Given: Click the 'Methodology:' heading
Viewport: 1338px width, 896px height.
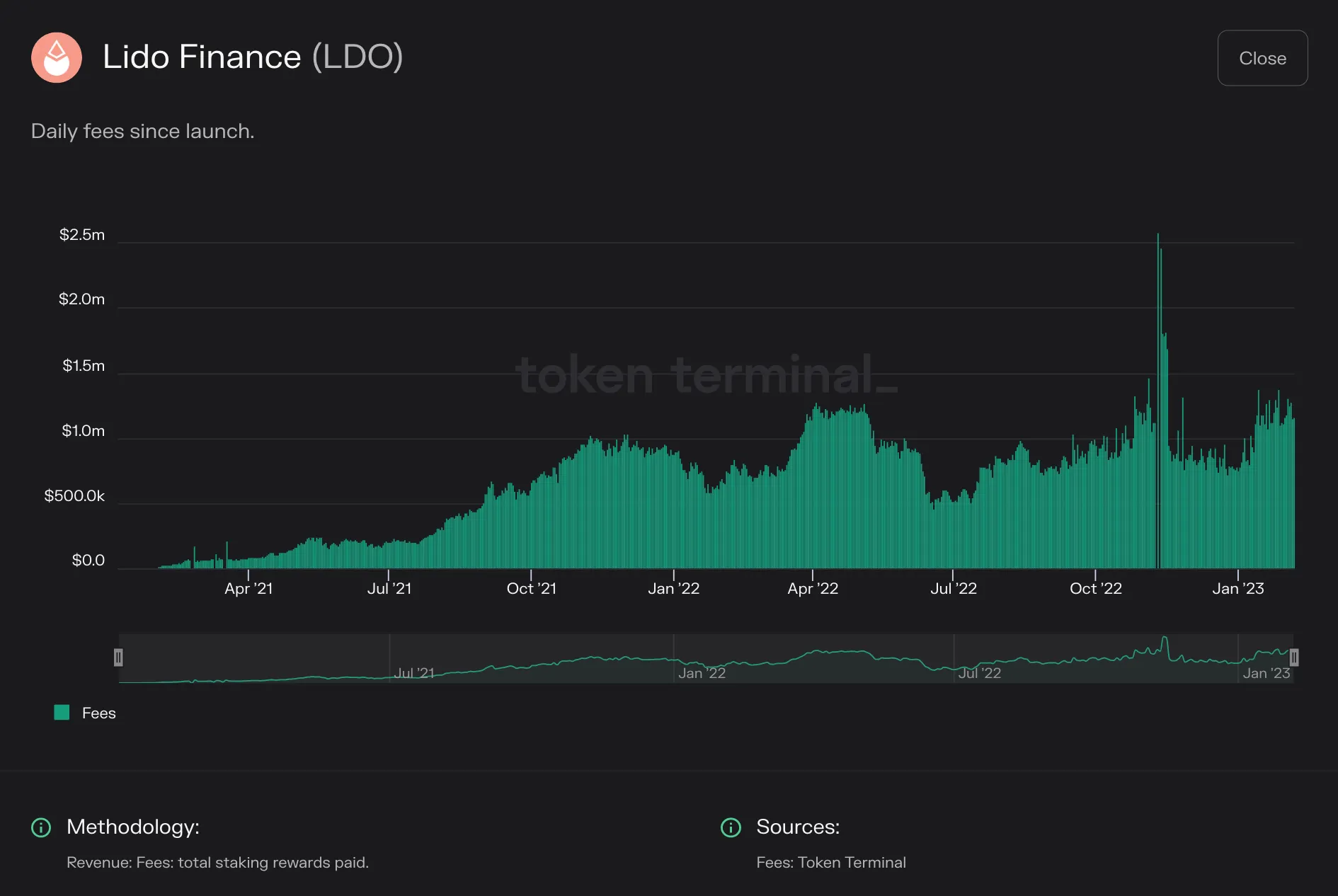Looking at the screenshot, I should pyautogui.click(x=133, y=827).
